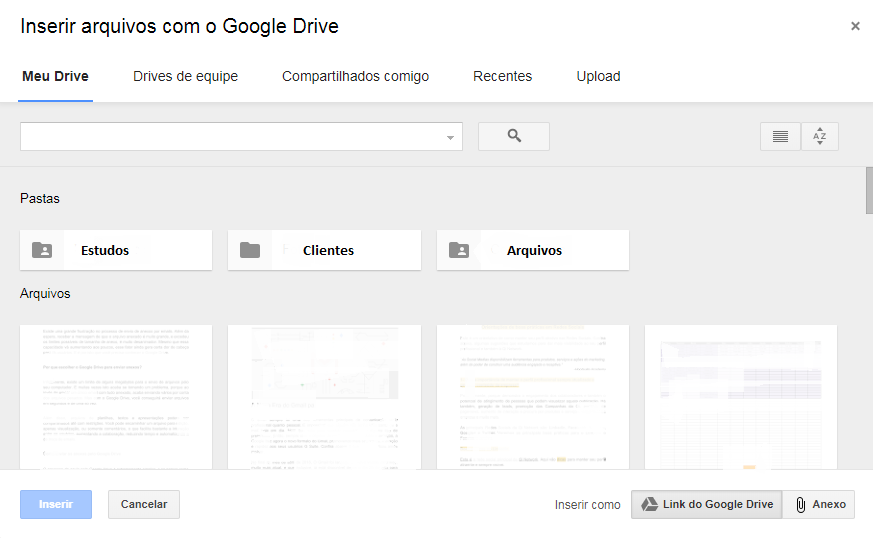This screenshot has width=873, height=538.
Task: Switch to Drives de equipe tab
Action: (185, 76)
